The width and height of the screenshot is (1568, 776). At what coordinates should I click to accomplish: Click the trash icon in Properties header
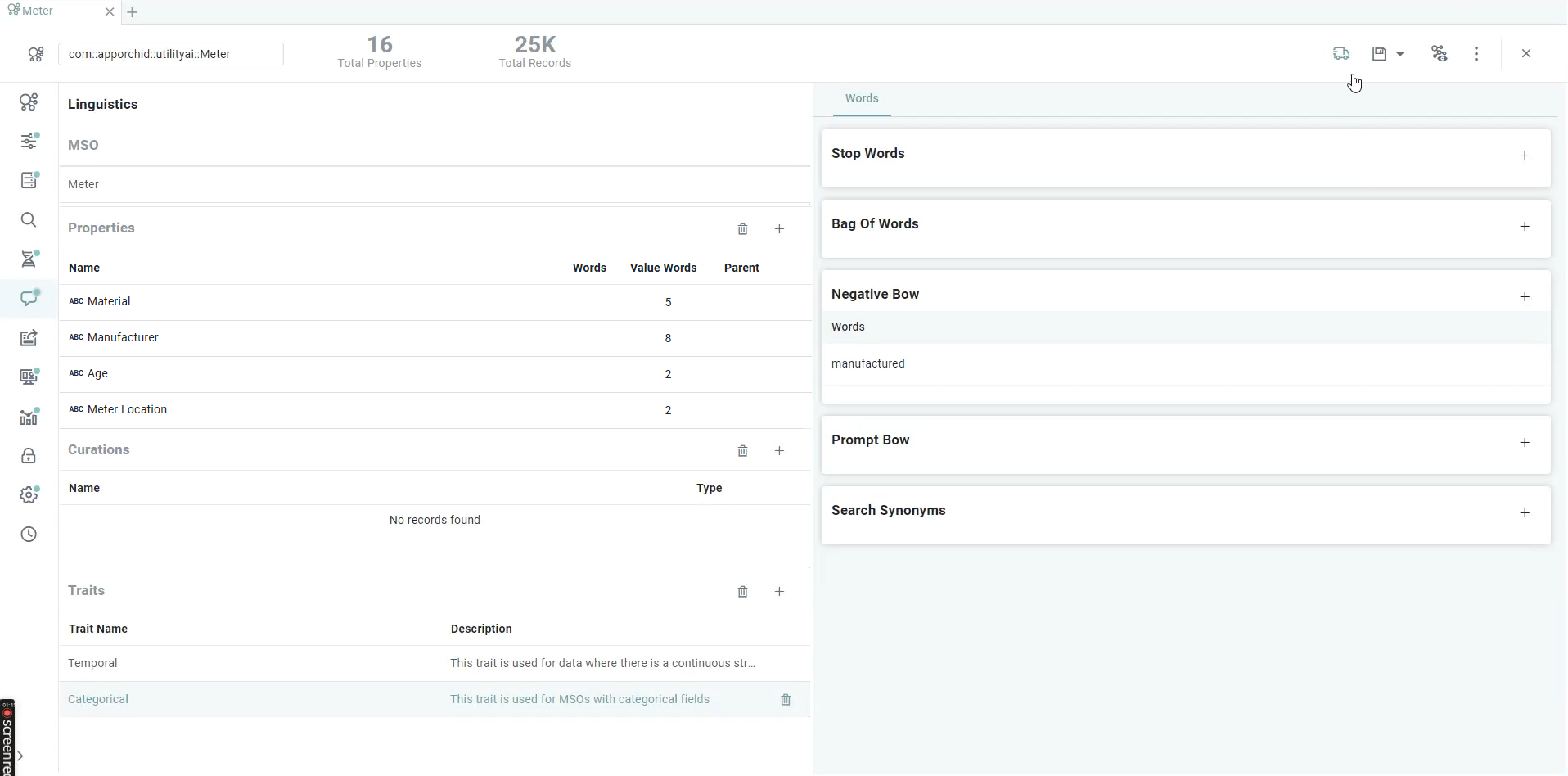pyautogui.click(x=742, y=229)
